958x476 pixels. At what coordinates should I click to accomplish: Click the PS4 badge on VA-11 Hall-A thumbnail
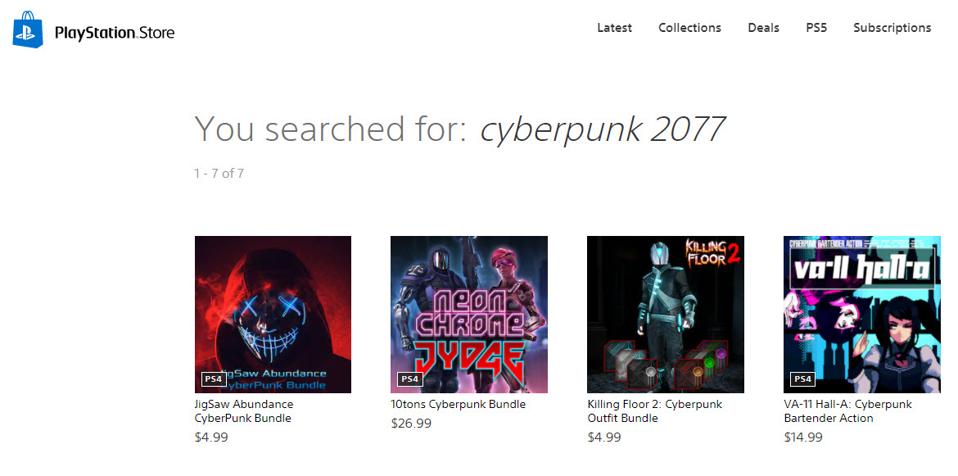(x=802, y=379)
